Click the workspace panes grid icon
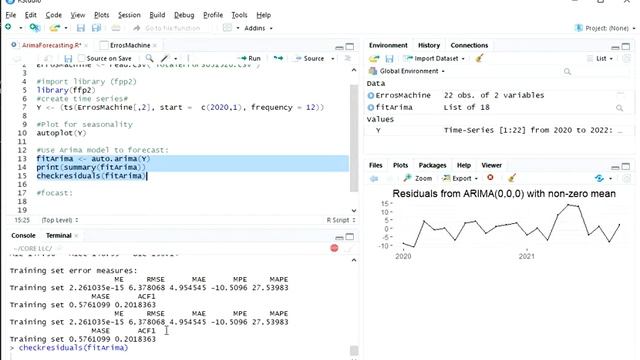Image resolution: width=640 pixels, height=360 pixels. click(x=227, y=28)
